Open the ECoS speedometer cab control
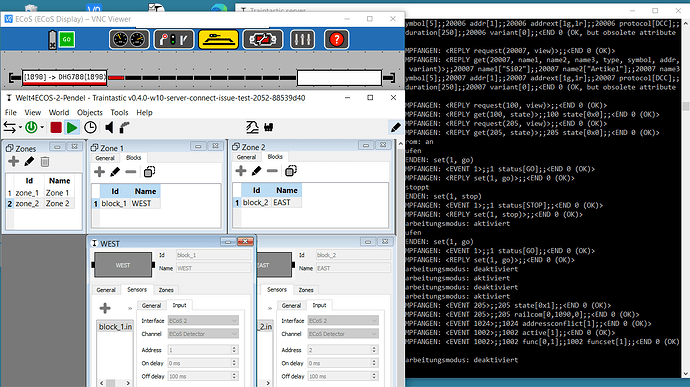 tap(129, 40)
